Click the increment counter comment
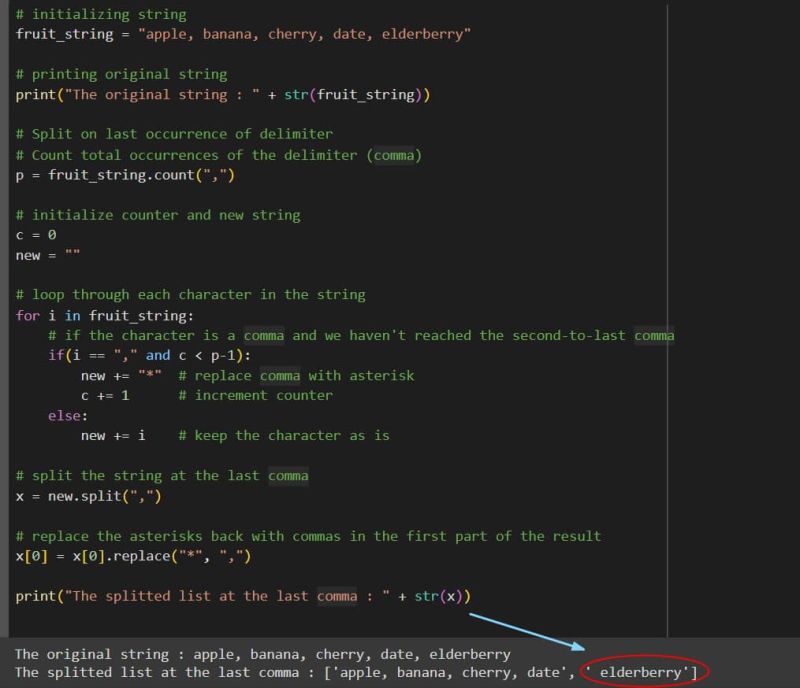This screenshot has height=688, width=800. pos(255,395)
